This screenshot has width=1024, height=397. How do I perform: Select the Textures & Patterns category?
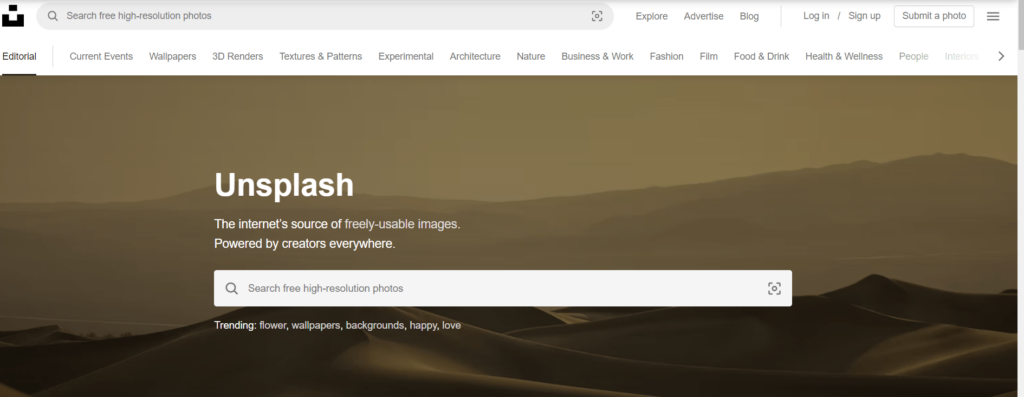tap(321, 56)
